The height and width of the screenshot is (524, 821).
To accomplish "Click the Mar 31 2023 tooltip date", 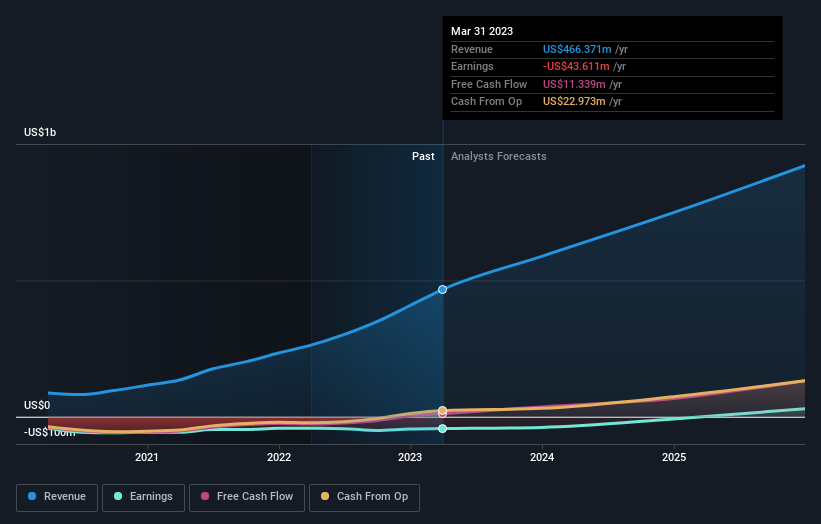I will tap(482, 31).
